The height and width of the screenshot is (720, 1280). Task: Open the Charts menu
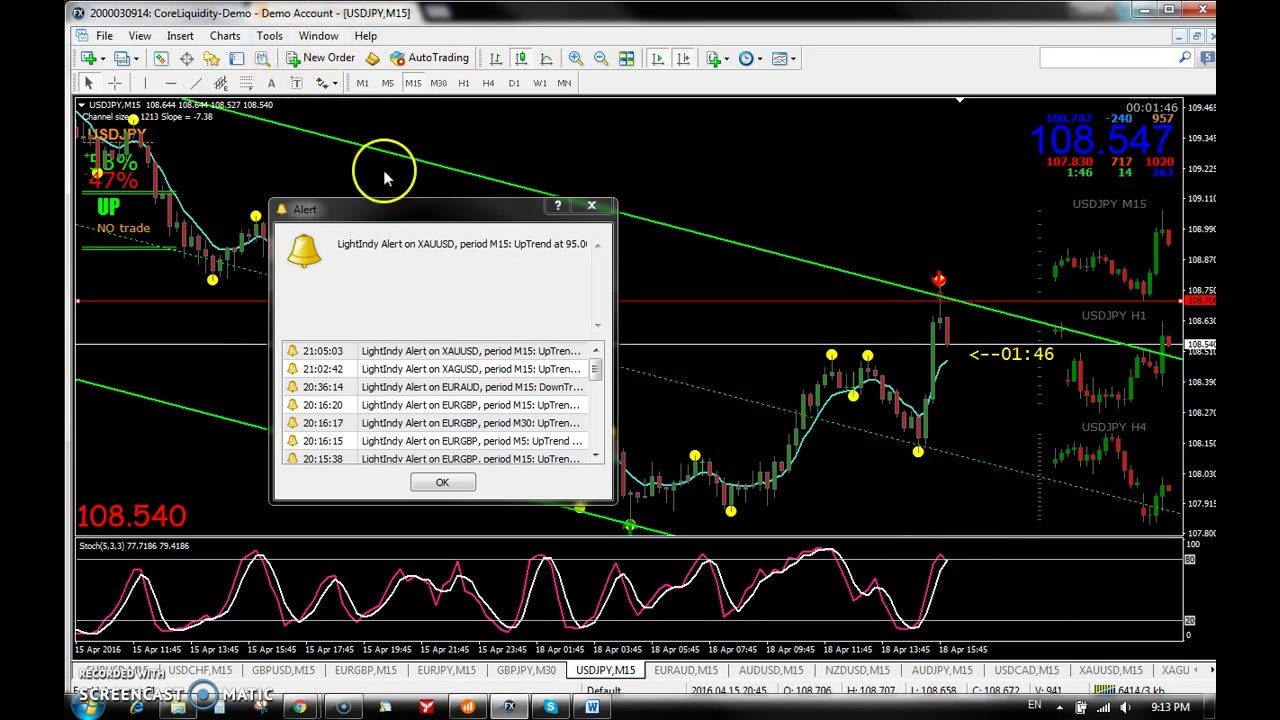tap(225, 36)
